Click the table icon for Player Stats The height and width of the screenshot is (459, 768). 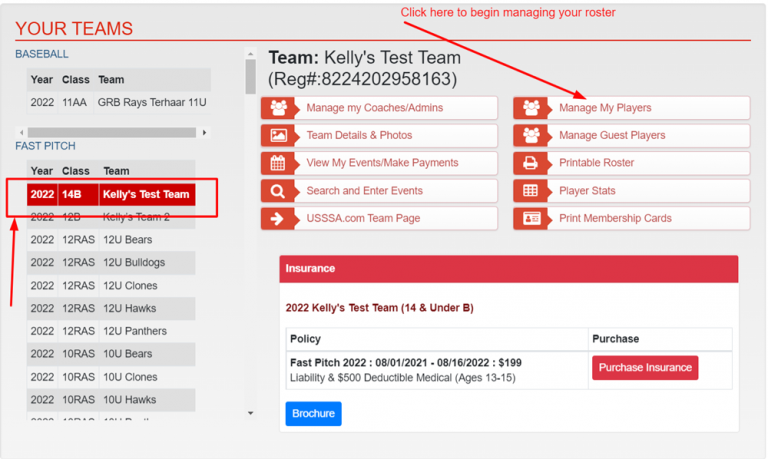[531, 191]
